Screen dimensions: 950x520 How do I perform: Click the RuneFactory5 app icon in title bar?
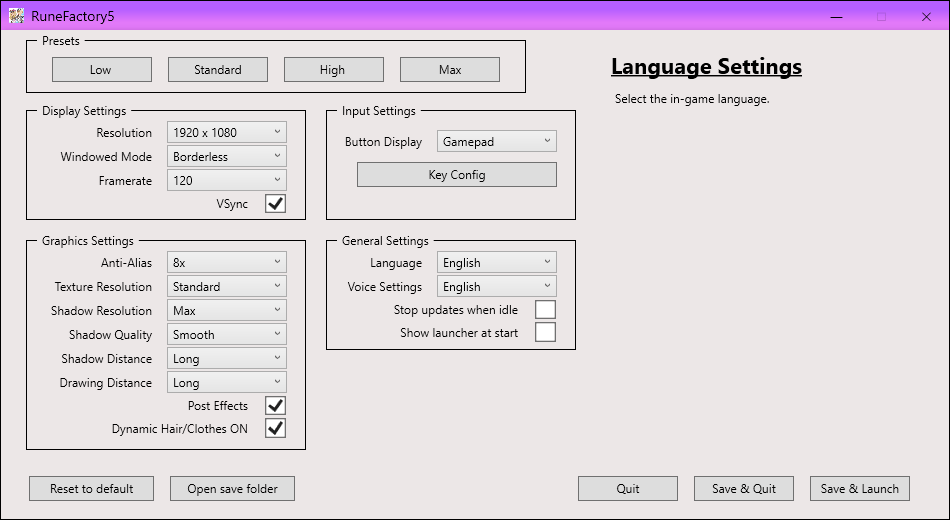(17, 16)
